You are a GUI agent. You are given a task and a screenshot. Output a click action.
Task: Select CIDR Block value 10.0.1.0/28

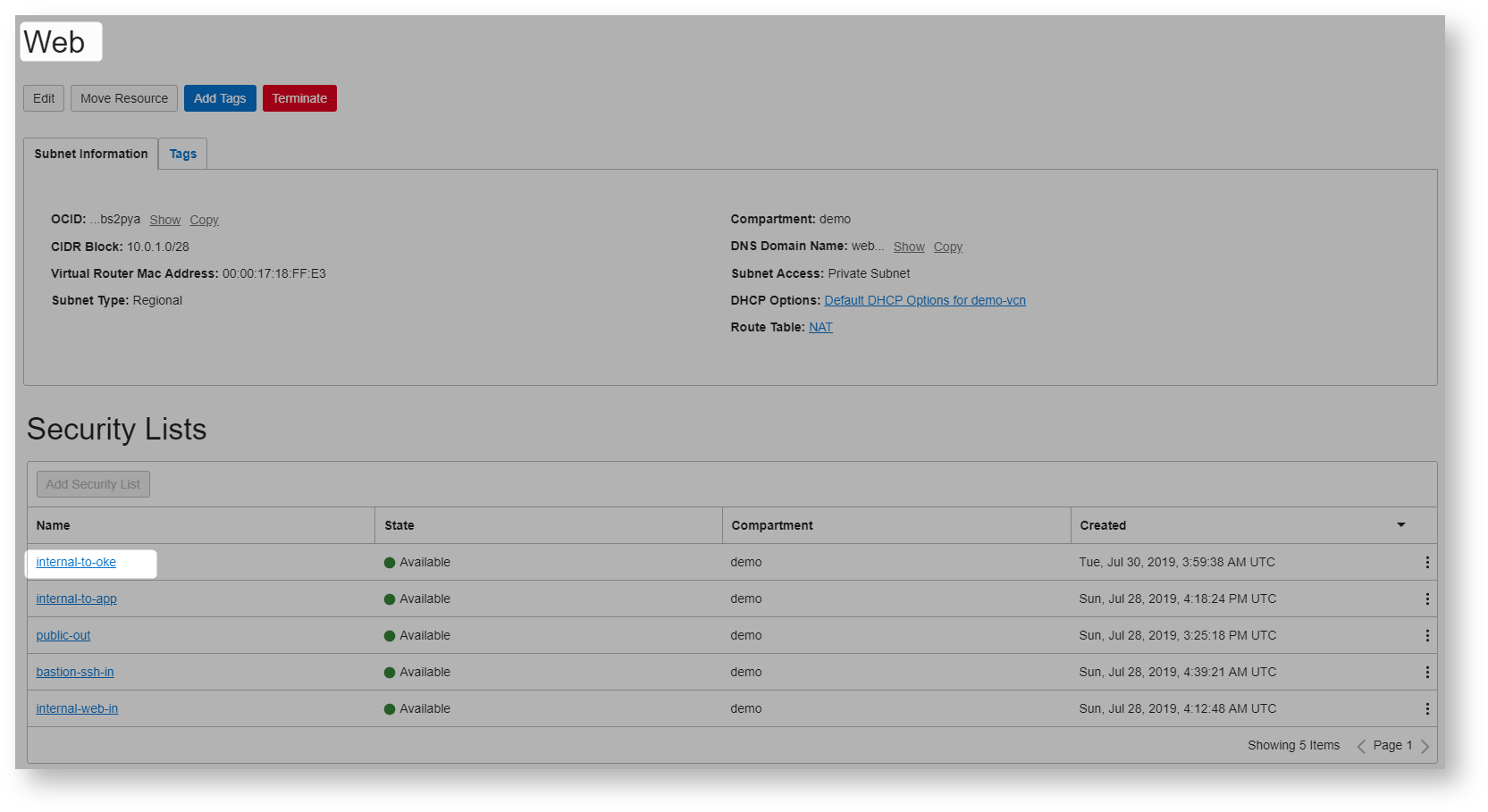pyautogui.click(x=158, y=247)
